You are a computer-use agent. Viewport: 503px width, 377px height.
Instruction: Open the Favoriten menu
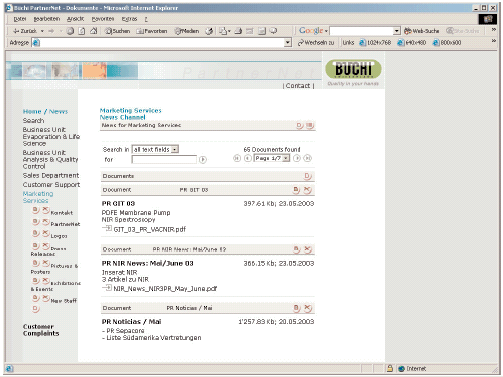103,19
